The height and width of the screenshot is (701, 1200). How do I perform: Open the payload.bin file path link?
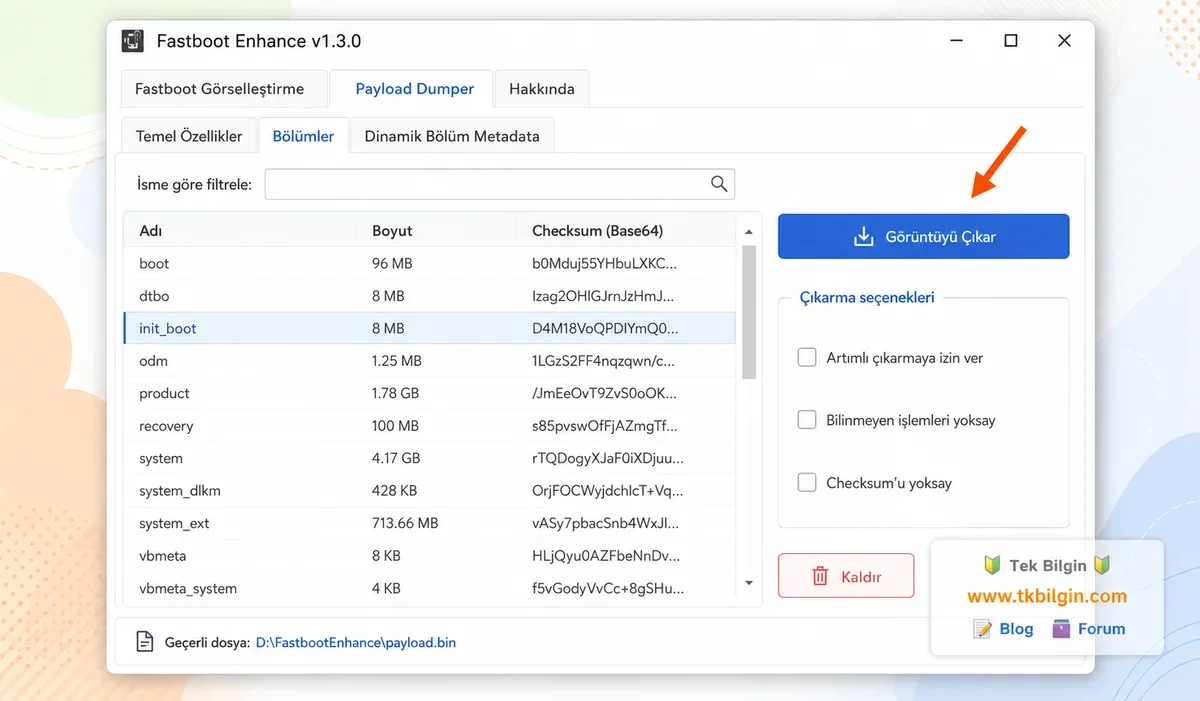(x=356, y=642)
